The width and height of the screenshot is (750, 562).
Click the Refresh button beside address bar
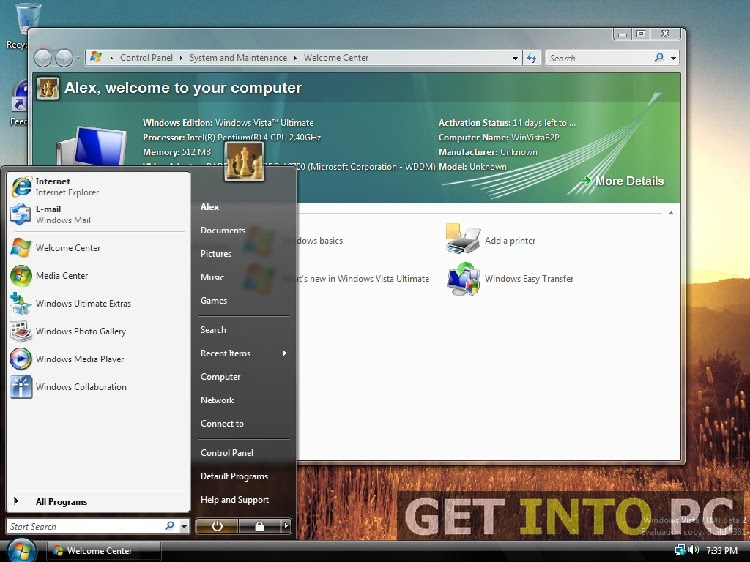(x=531, y=58)
